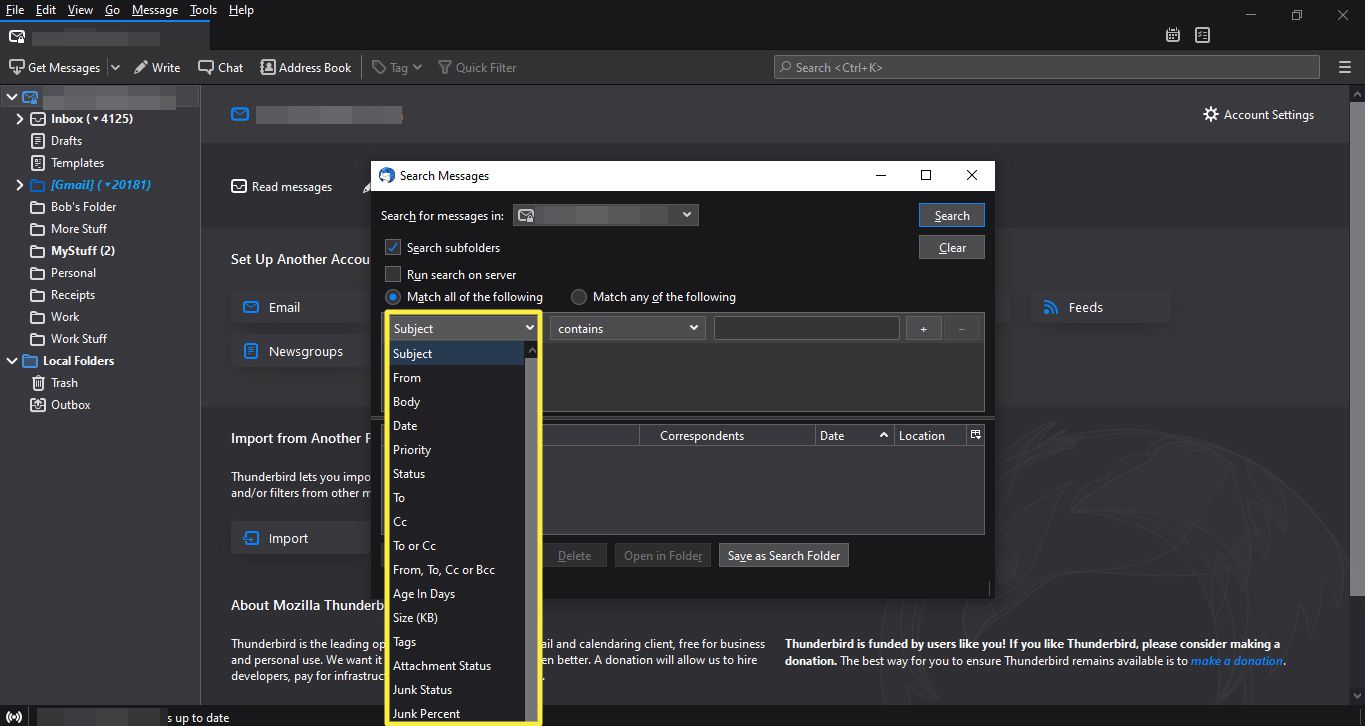
Task: Choose From in the criteria list
Action: click(455, 378)
